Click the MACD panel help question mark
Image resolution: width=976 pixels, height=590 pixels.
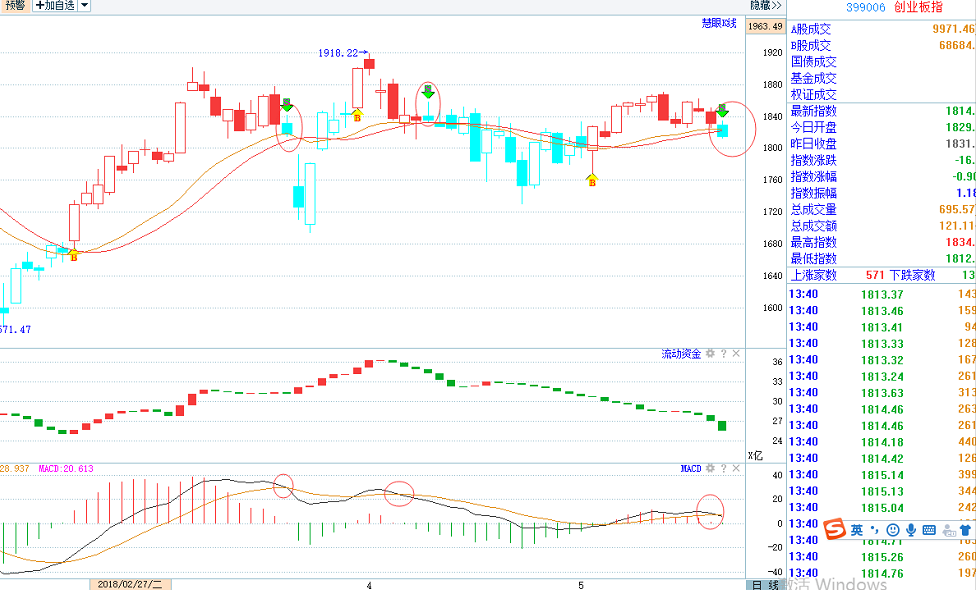pos(723,468)
